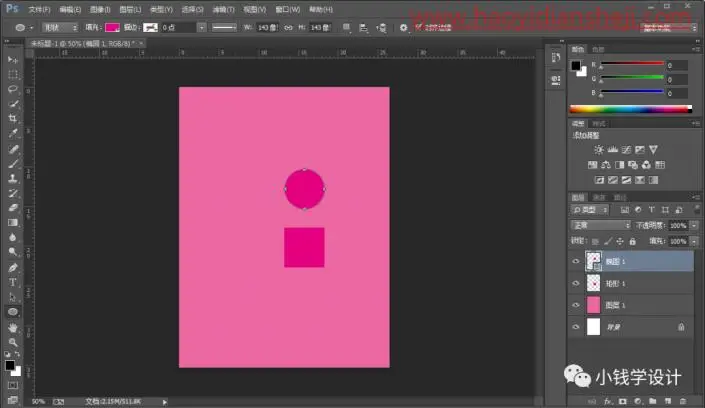Open the layer opacity dropdown arrow

click(694, 225)
